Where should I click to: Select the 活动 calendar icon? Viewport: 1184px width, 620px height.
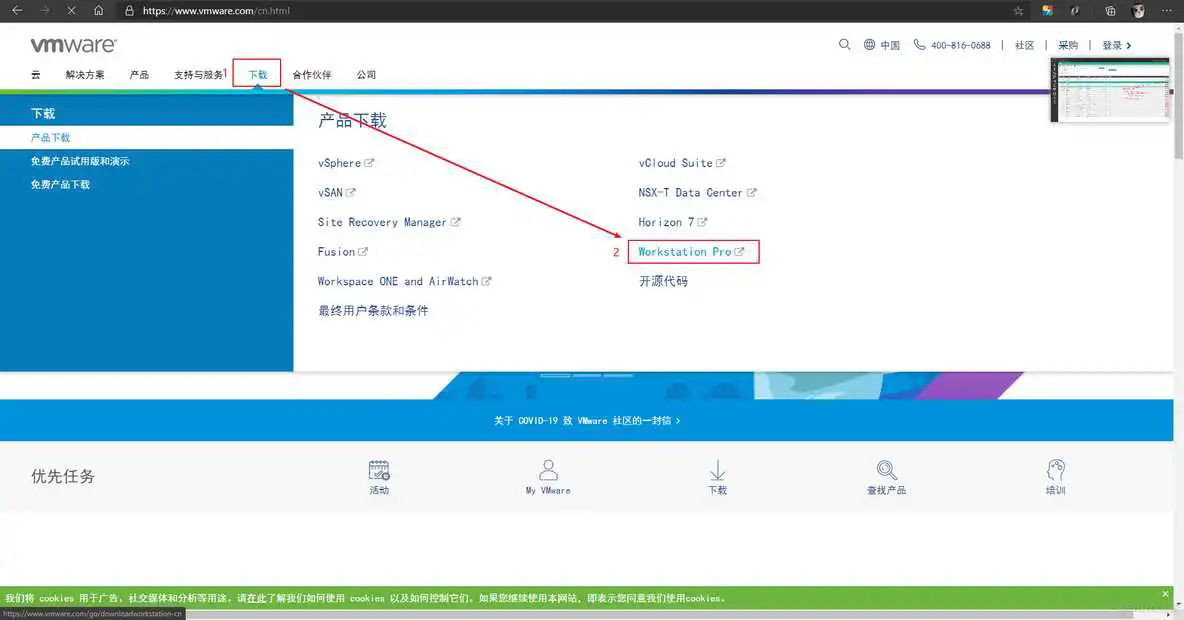tap(379, 469)
